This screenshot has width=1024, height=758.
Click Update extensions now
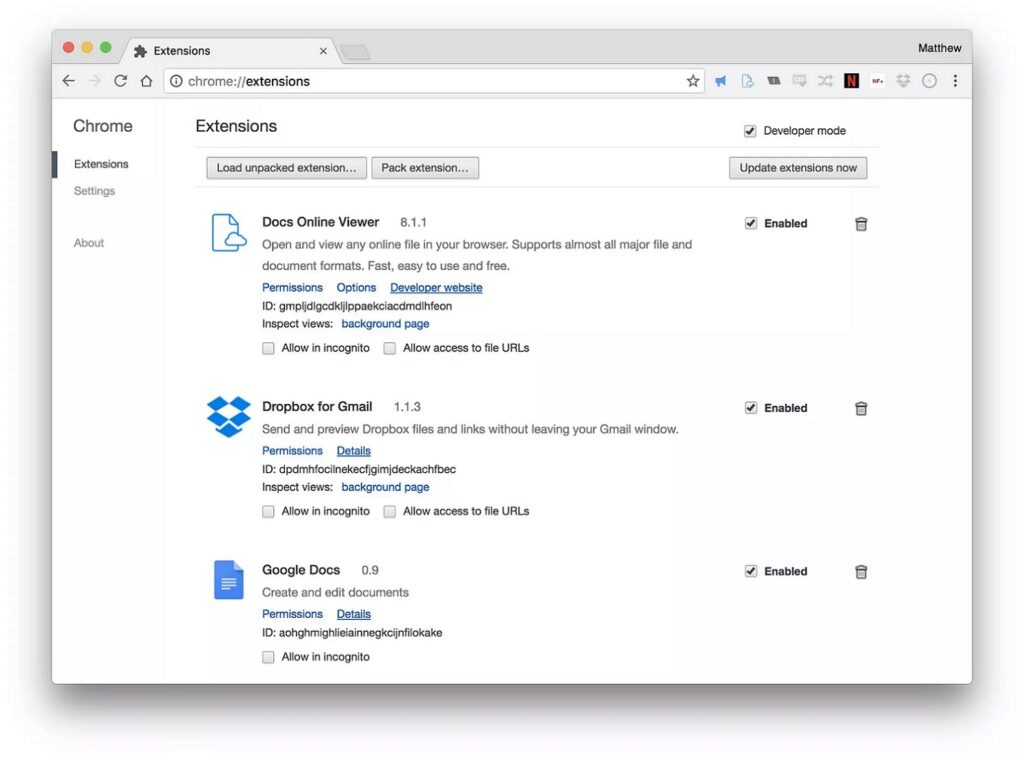pyautogui.click(x=797, y=167)
